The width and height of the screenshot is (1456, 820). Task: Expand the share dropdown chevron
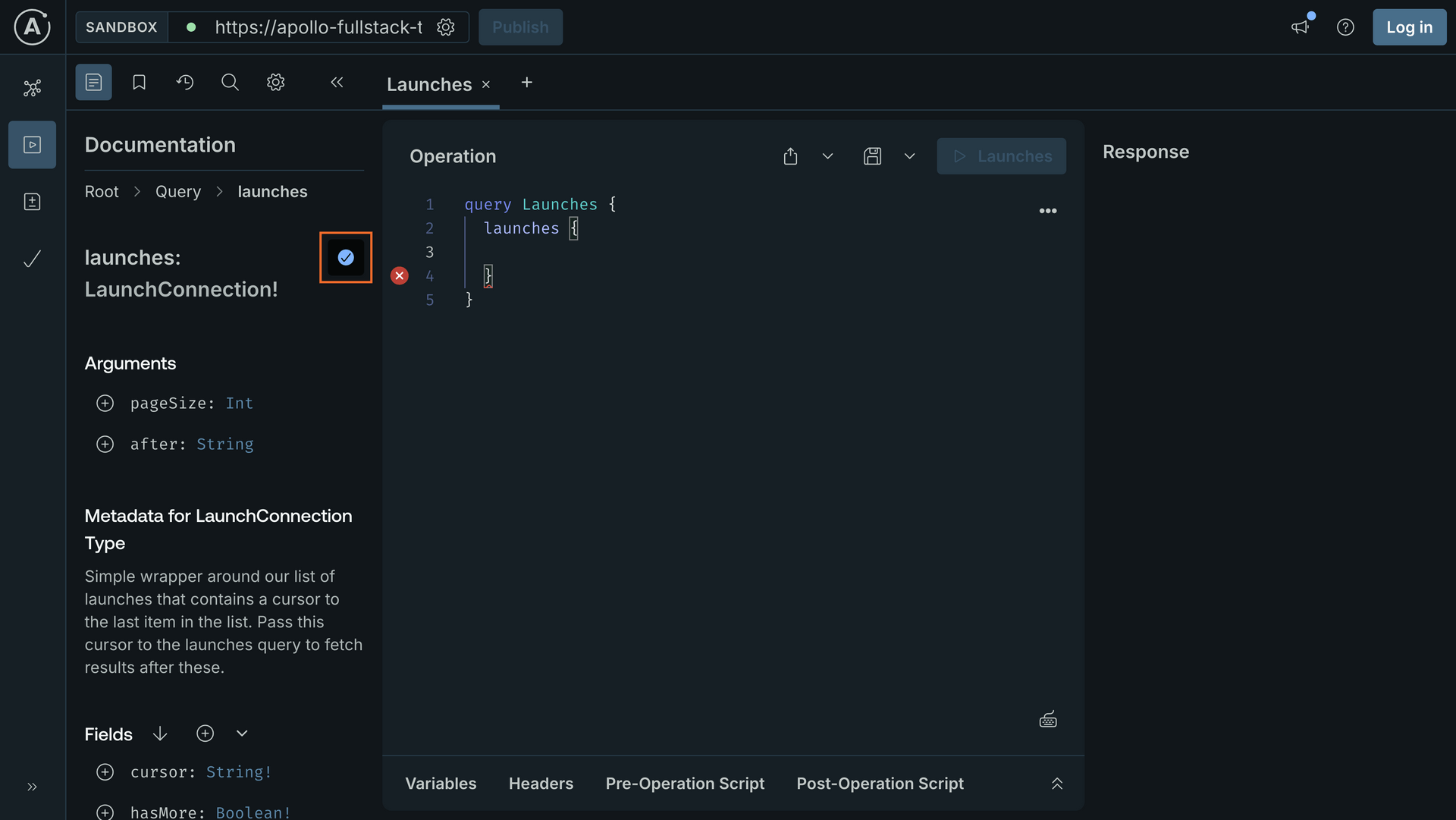(827, 156)
